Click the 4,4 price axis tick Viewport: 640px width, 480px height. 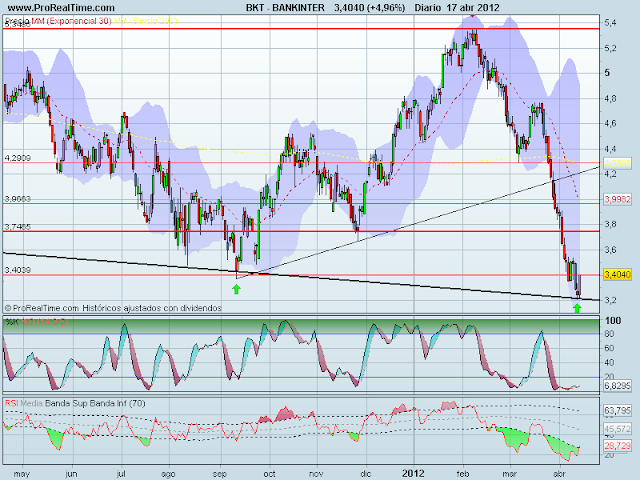(x=610, y=149)
